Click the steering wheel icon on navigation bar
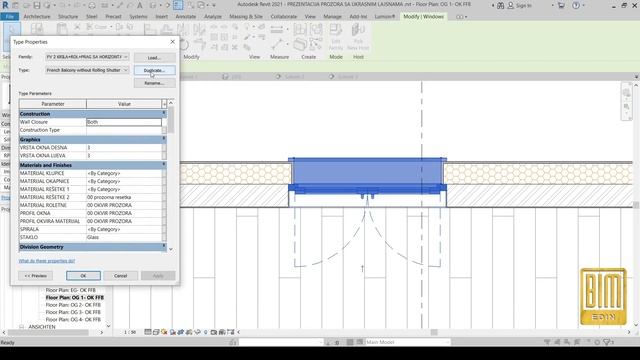The width and height of the screenshot is (640, 360). [x=627, y=93]
